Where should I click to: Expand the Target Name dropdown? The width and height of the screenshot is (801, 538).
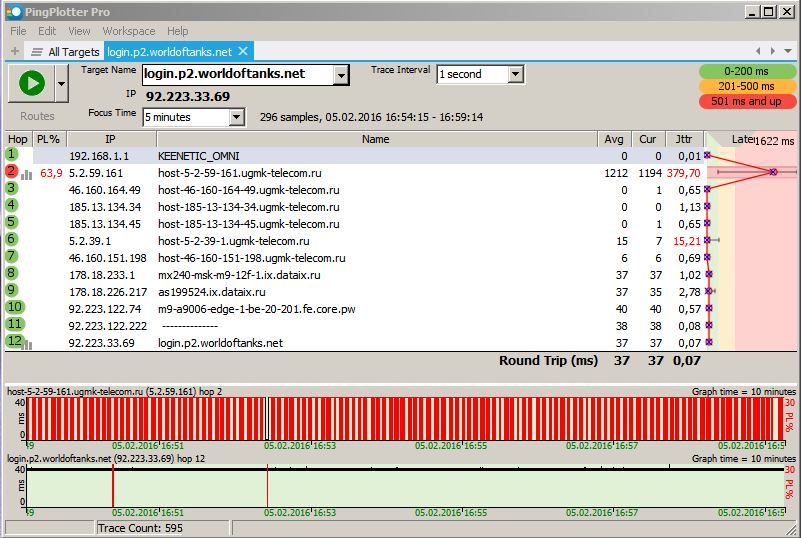point(341,75)
